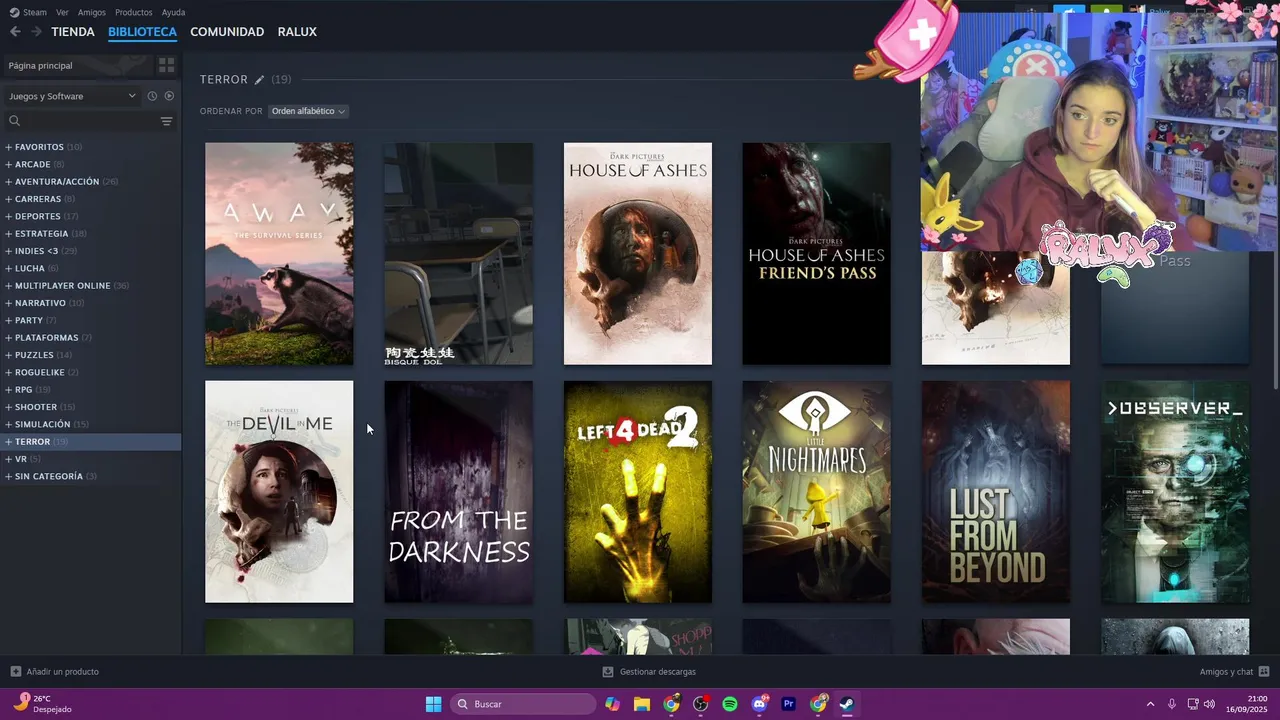Click the library search magnifier icon
Screen dimensions: 1280x720
click(x=14, y=121)
